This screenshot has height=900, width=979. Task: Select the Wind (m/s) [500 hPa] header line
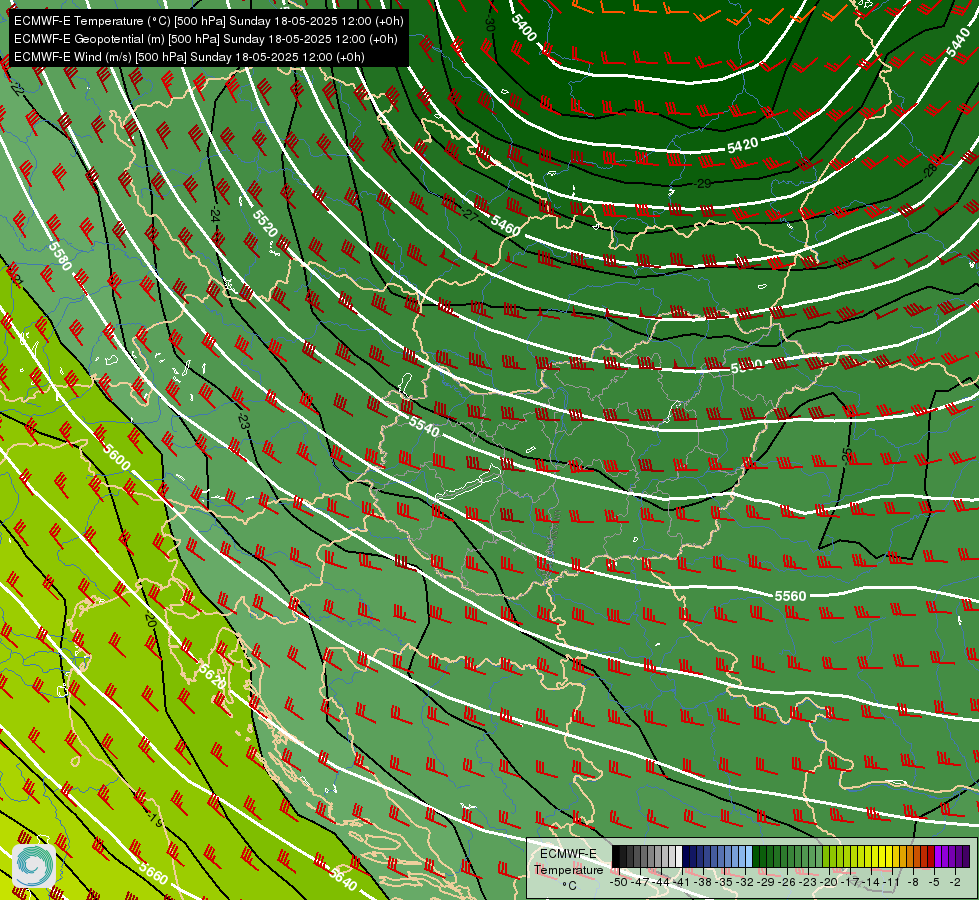(189, 57)
